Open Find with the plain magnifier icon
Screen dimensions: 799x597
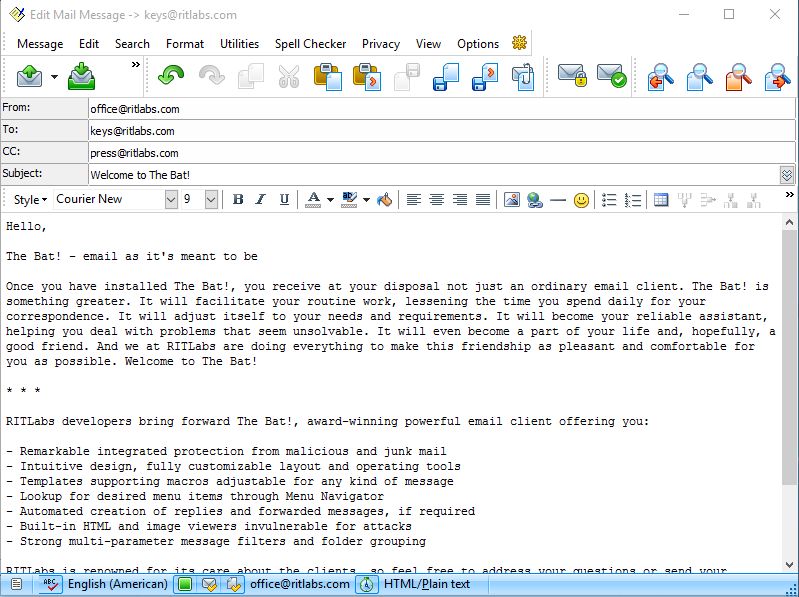coord(699,77)
